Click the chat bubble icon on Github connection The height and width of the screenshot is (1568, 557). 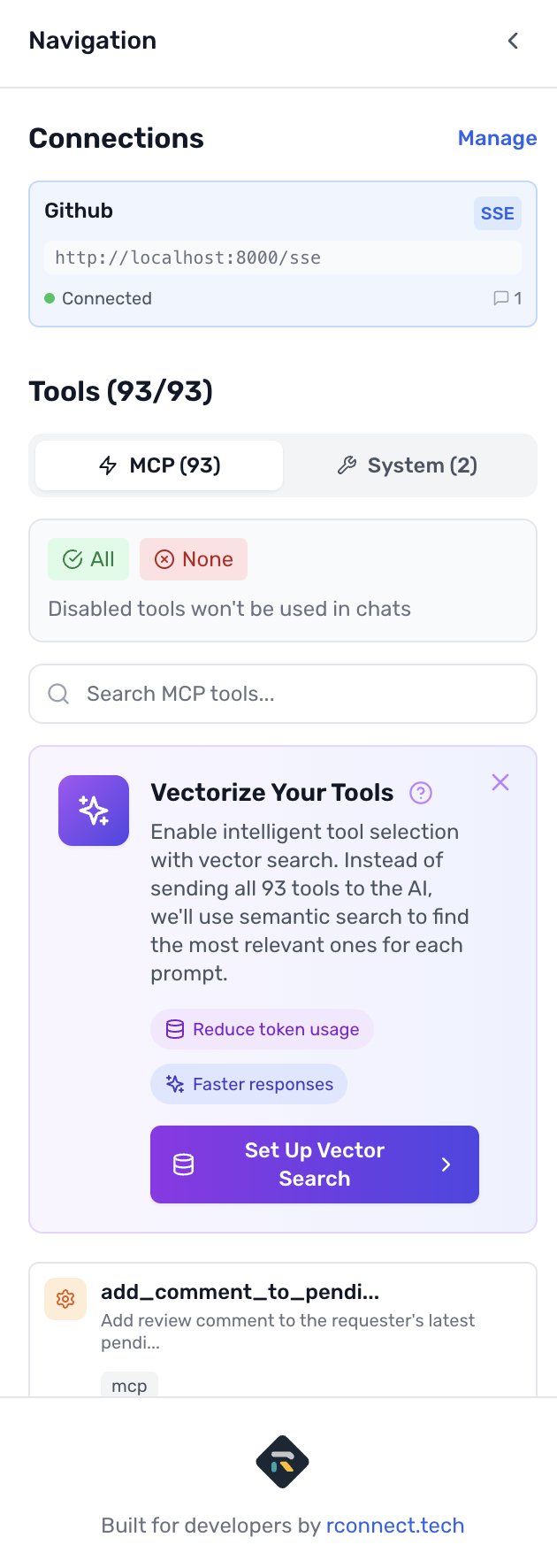click(500, 298)
